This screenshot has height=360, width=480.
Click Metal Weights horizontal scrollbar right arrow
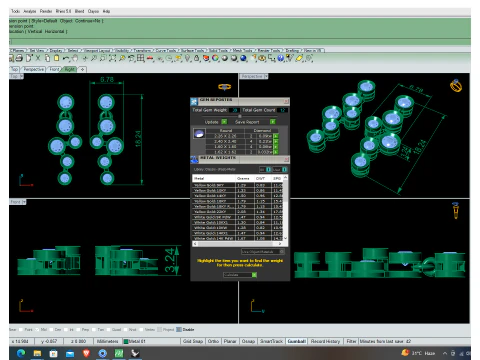pyautogui.click(x=280, y=244)
